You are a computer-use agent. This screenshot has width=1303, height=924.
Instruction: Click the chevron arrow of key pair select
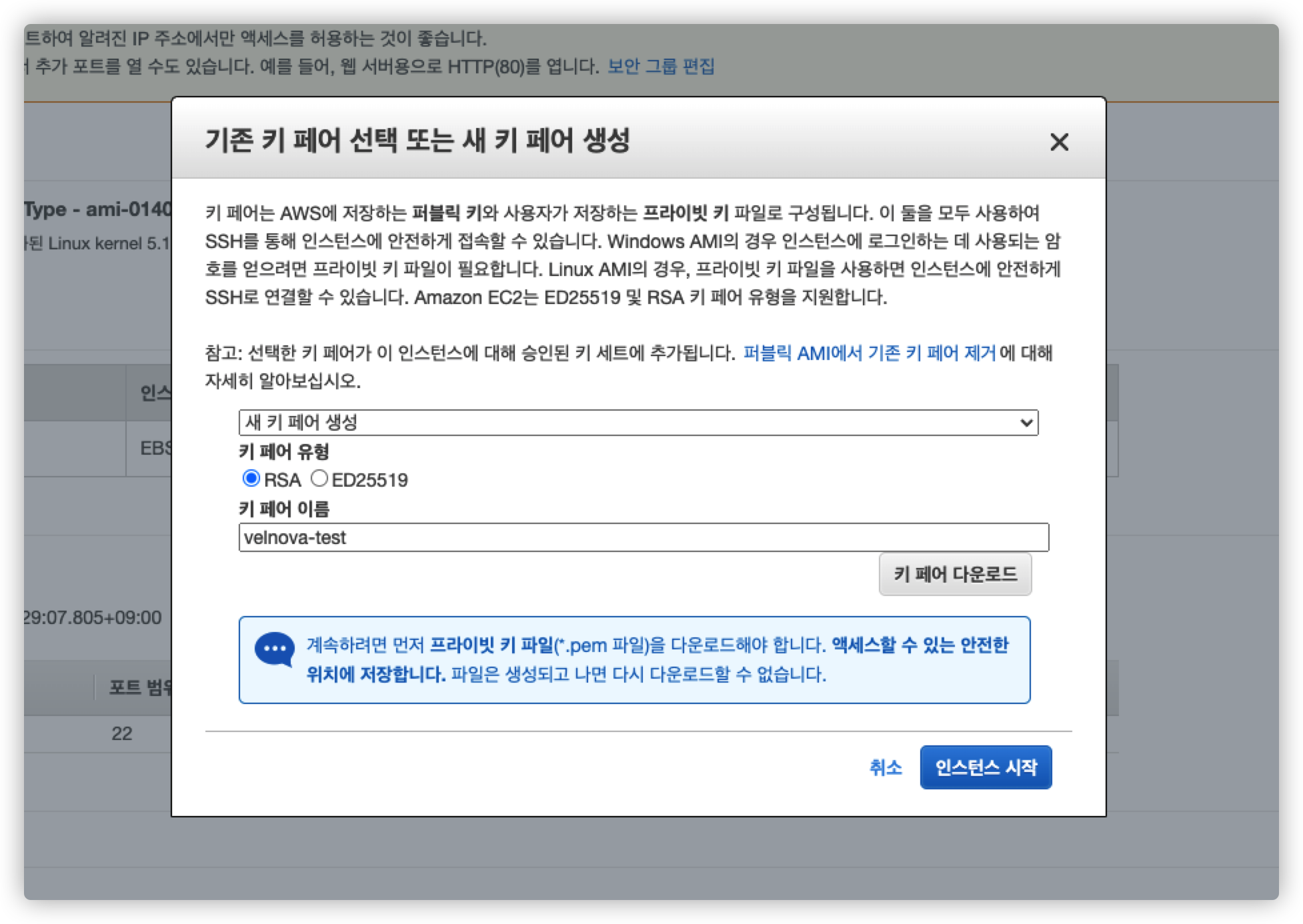tap(1026, 423)
